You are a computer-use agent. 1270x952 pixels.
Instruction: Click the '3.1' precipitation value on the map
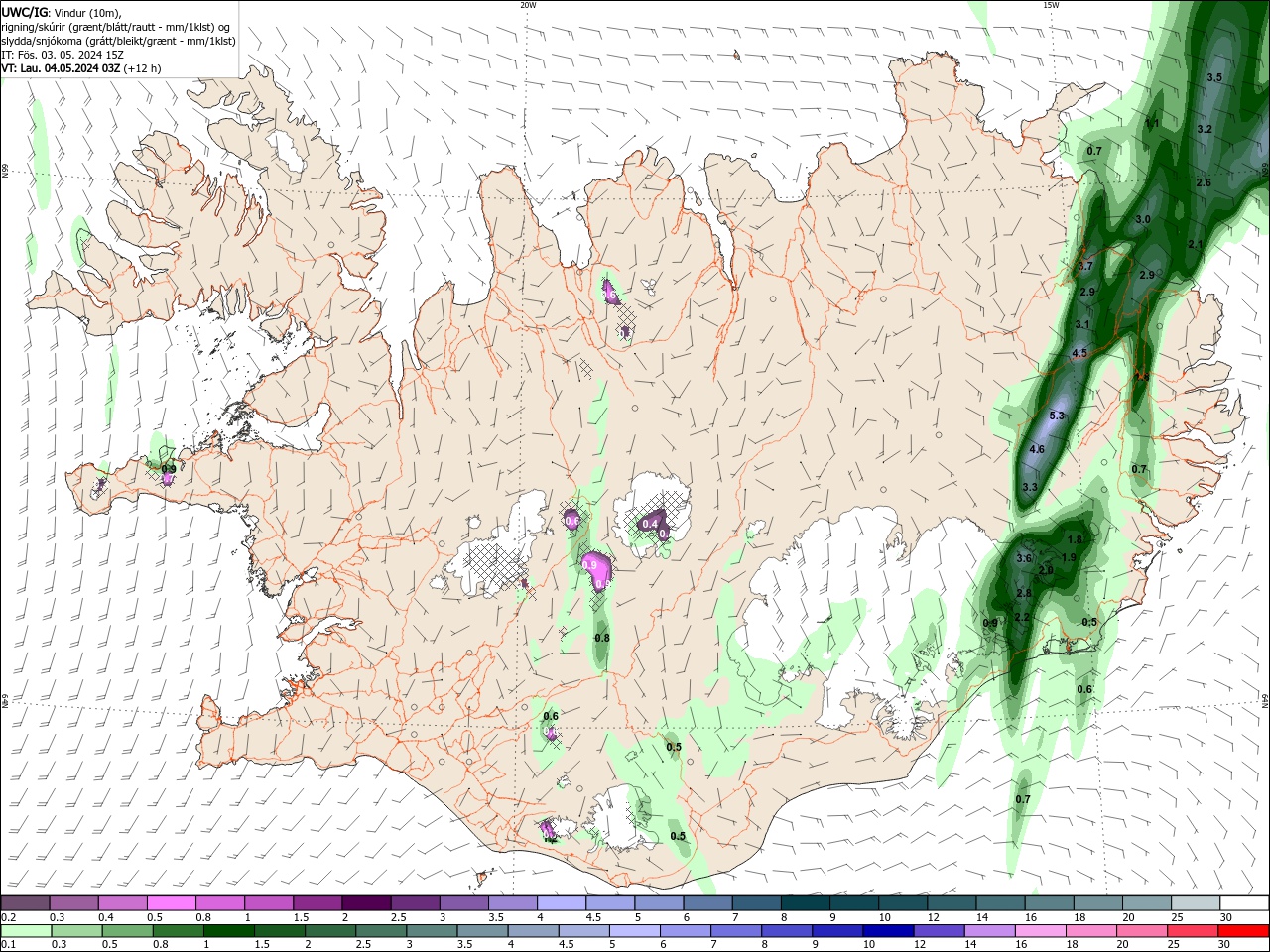click(1082, 324)
